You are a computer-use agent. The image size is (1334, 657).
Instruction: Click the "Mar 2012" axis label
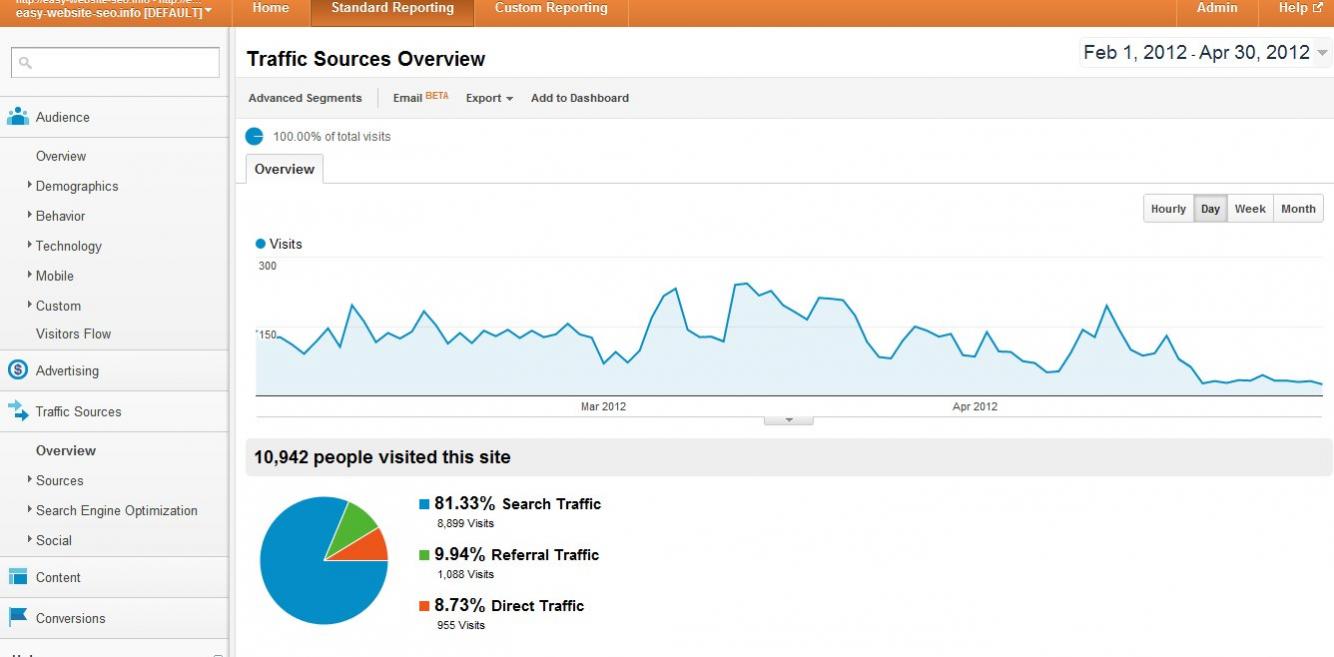click(603, 406)
